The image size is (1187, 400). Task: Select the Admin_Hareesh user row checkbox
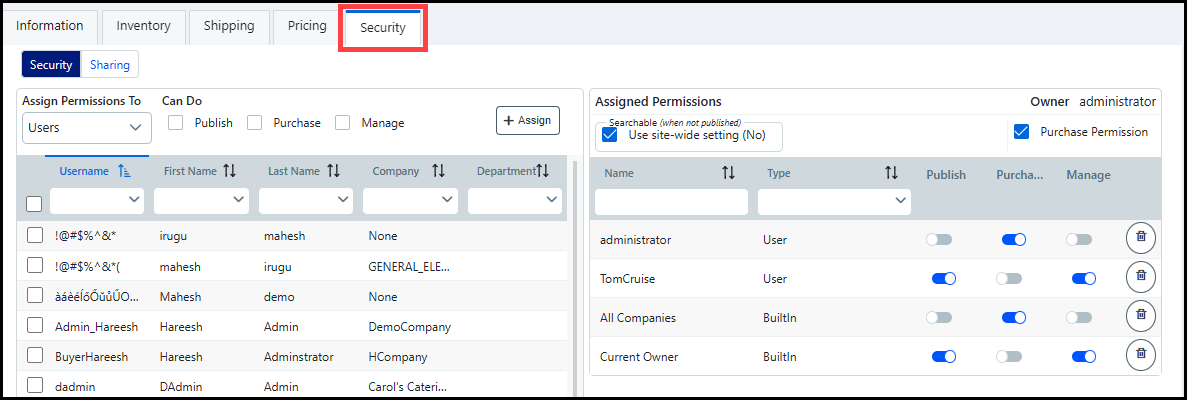35,326
